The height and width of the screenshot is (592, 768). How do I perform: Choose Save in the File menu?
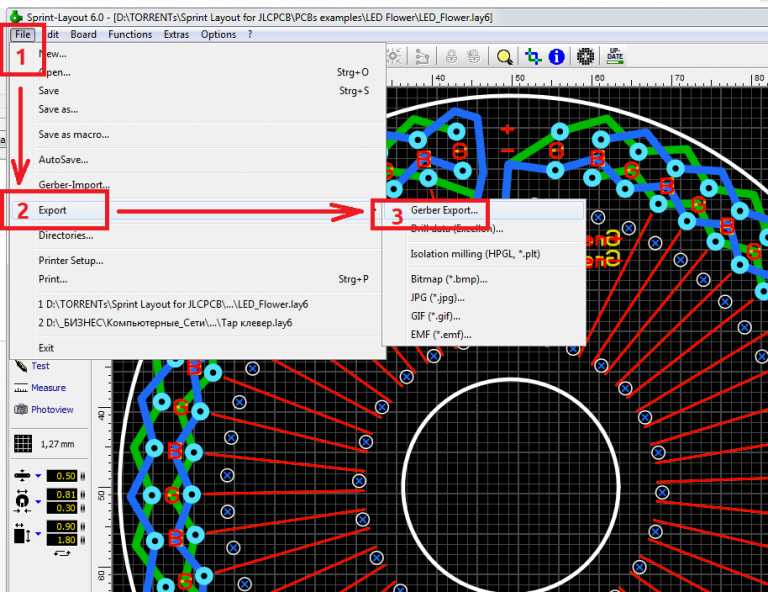click(x=198, y=91)
